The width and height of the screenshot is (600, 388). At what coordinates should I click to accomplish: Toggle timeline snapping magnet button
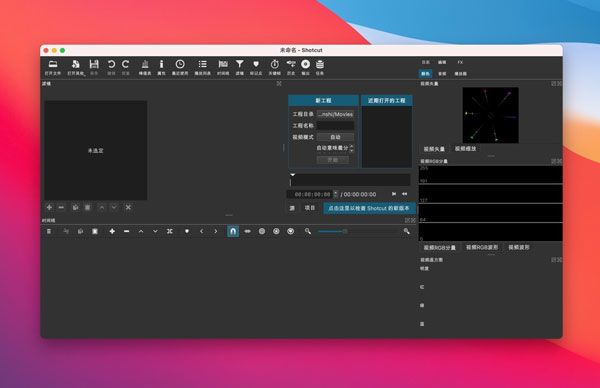point(233,231)
